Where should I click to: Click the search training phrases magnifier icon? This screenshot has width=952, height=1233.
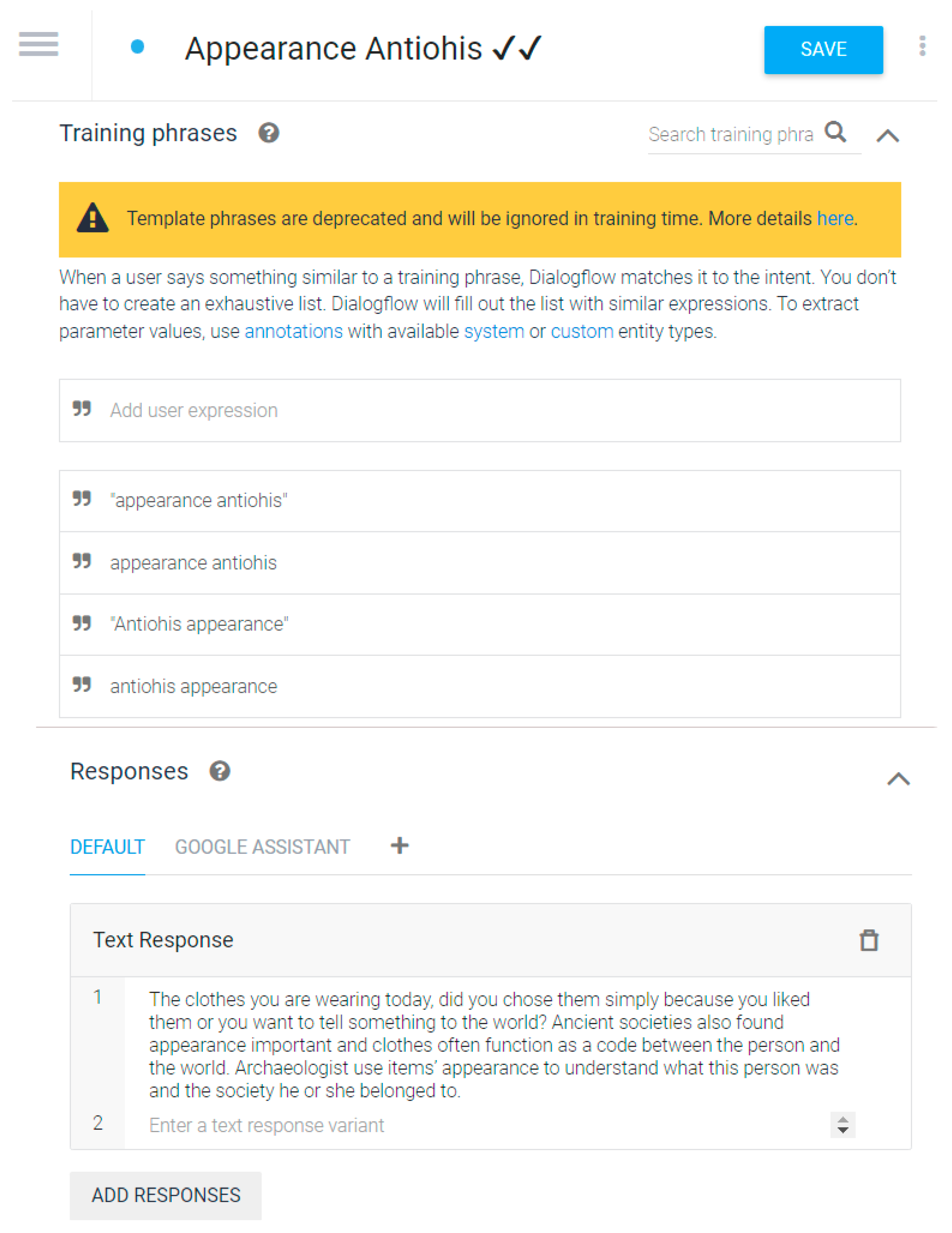click(x=835, y=132)
